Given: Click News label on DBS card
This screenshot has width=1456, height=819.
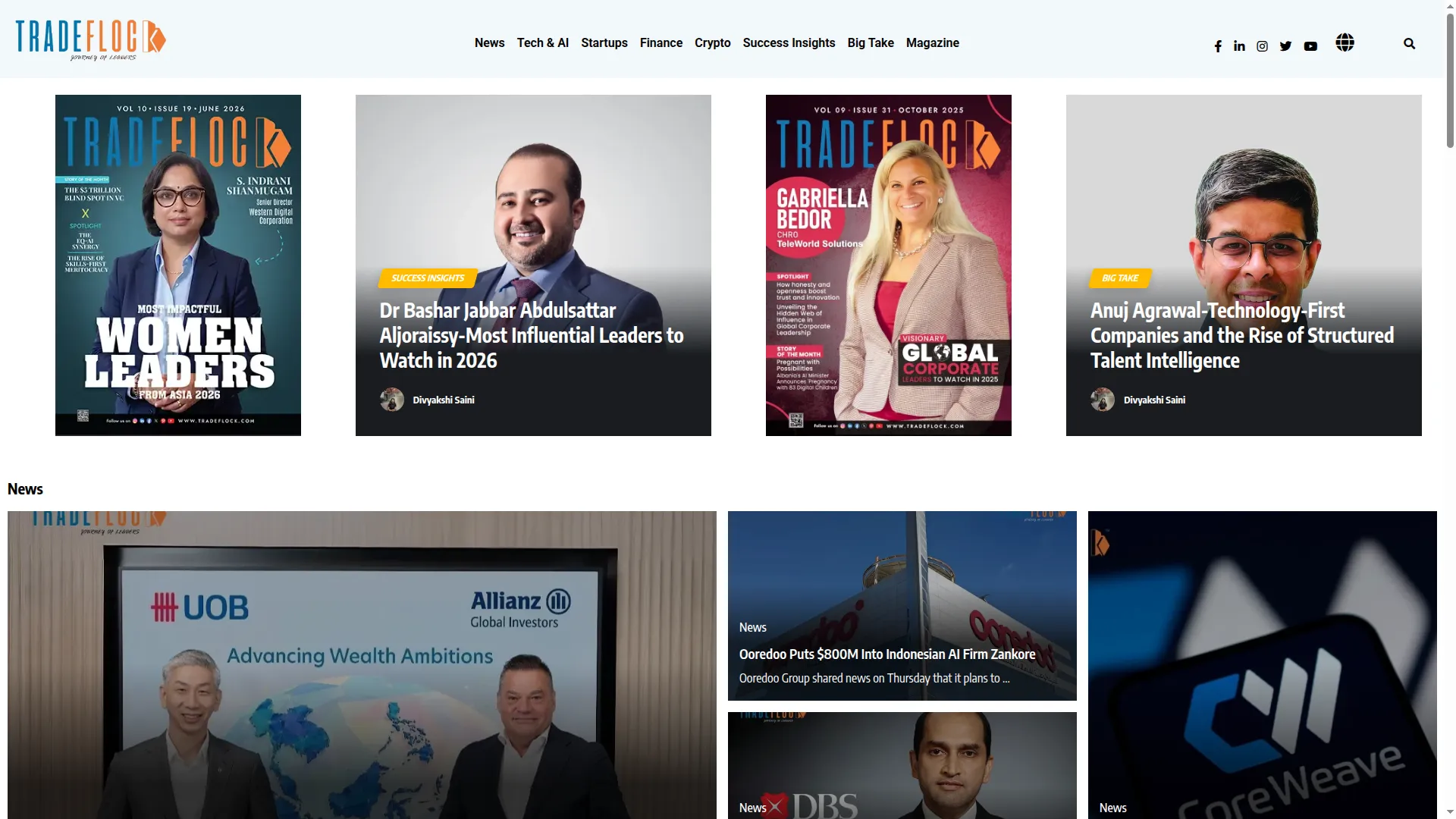Looking at the screenshot, I should tap(753, 808).
